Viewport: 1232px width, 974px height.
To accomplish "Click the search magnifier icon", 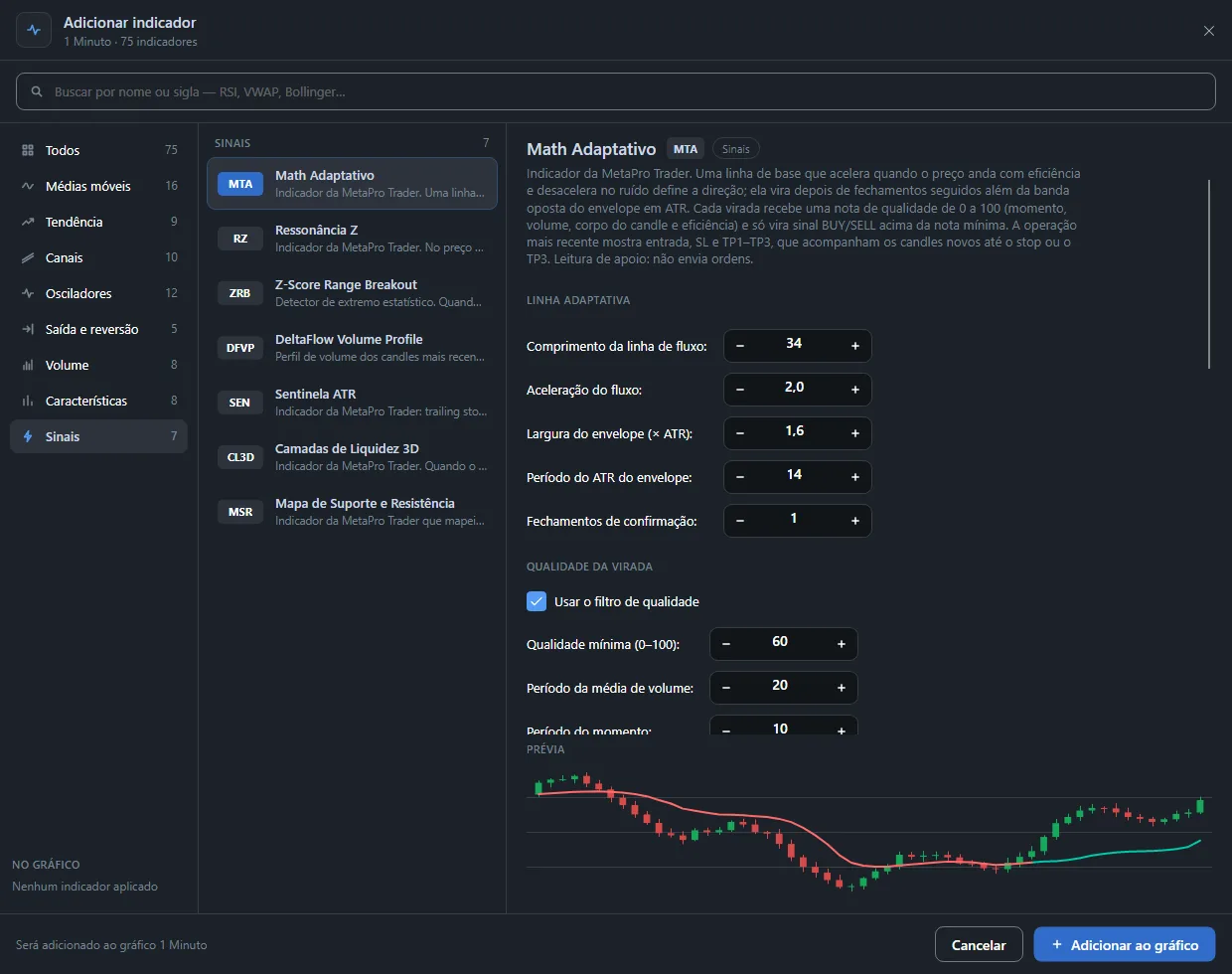I will 37,91.
